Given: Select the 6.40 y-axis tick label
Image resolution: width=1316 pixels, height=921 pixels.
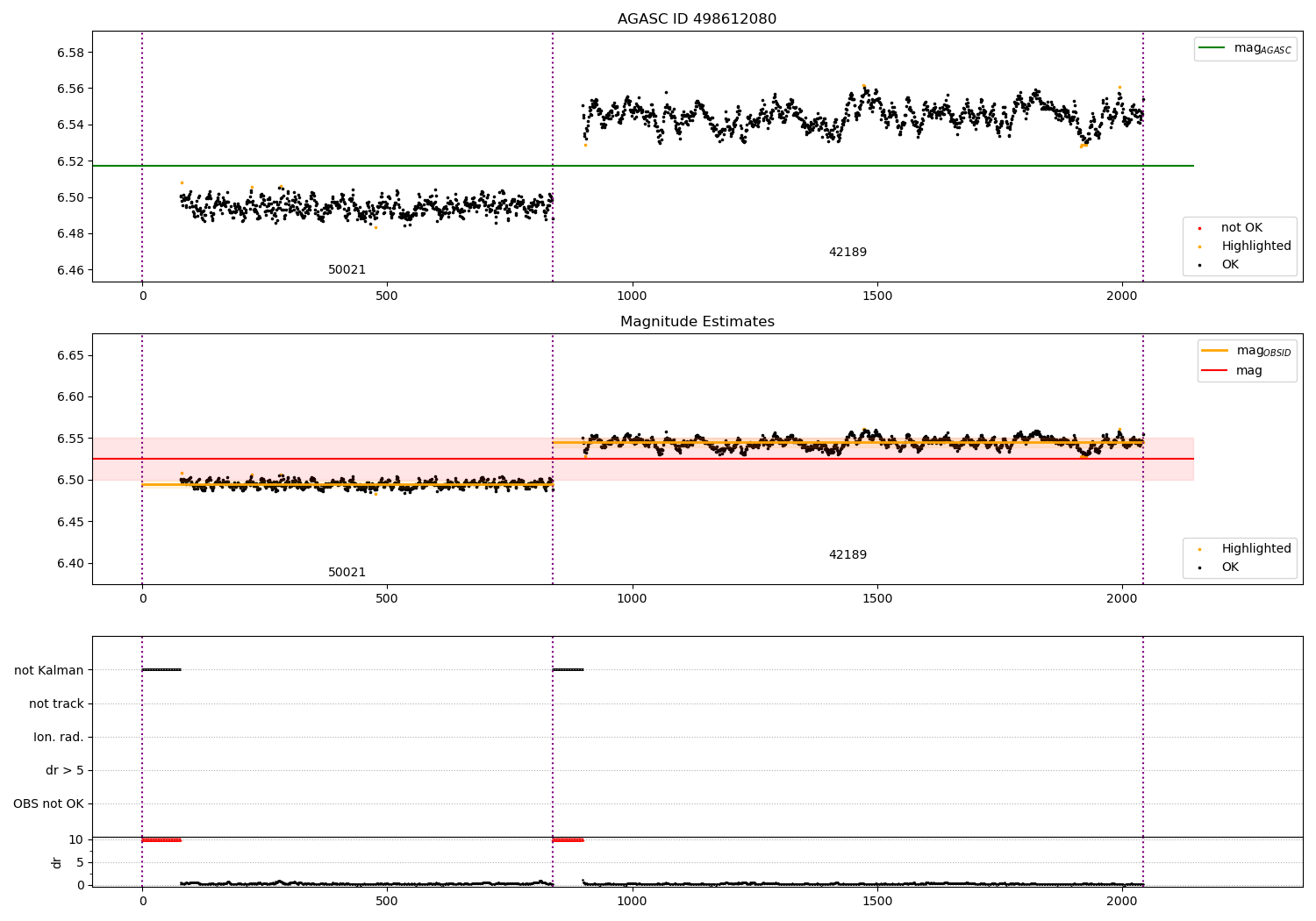Looking at the screenshot, I should point(70,563).
